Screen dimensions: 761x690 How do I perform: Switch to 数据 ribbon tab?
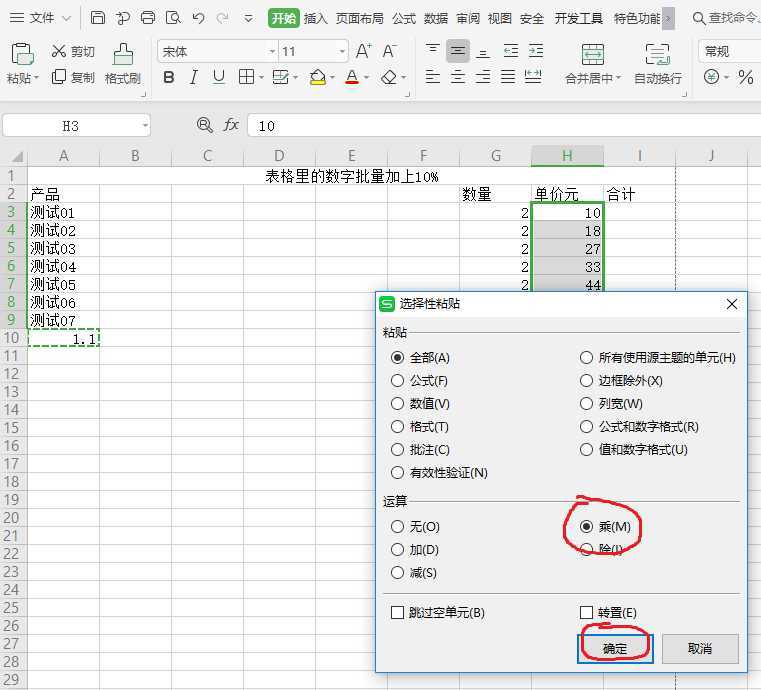pos(436,18)
